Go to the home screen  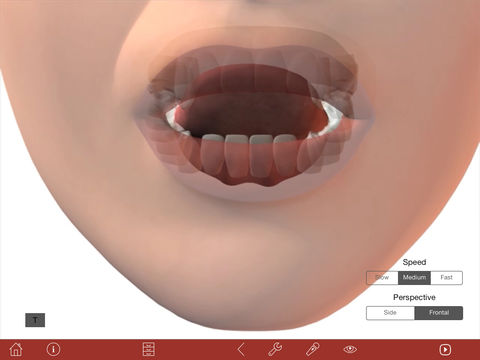(16, 349)
